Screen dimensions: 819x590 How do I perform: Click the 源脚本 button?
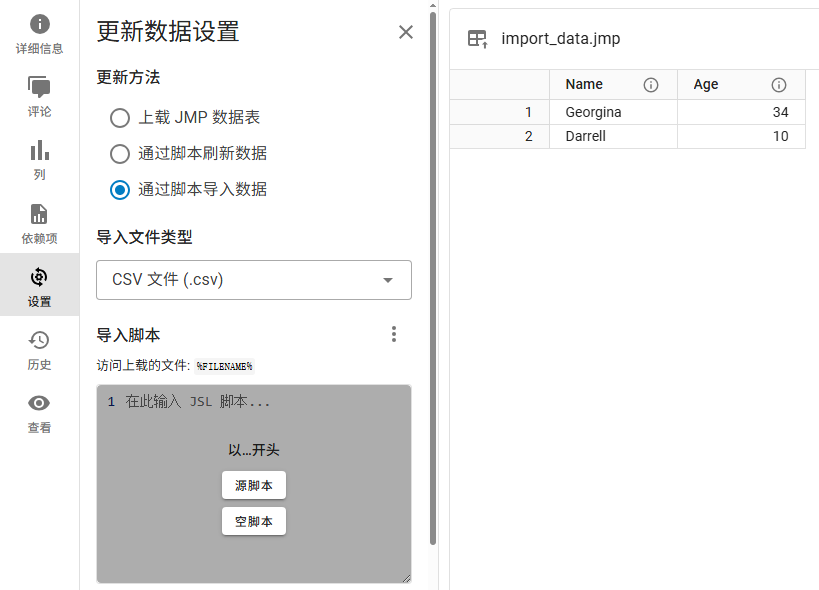(x=254, y=485)
